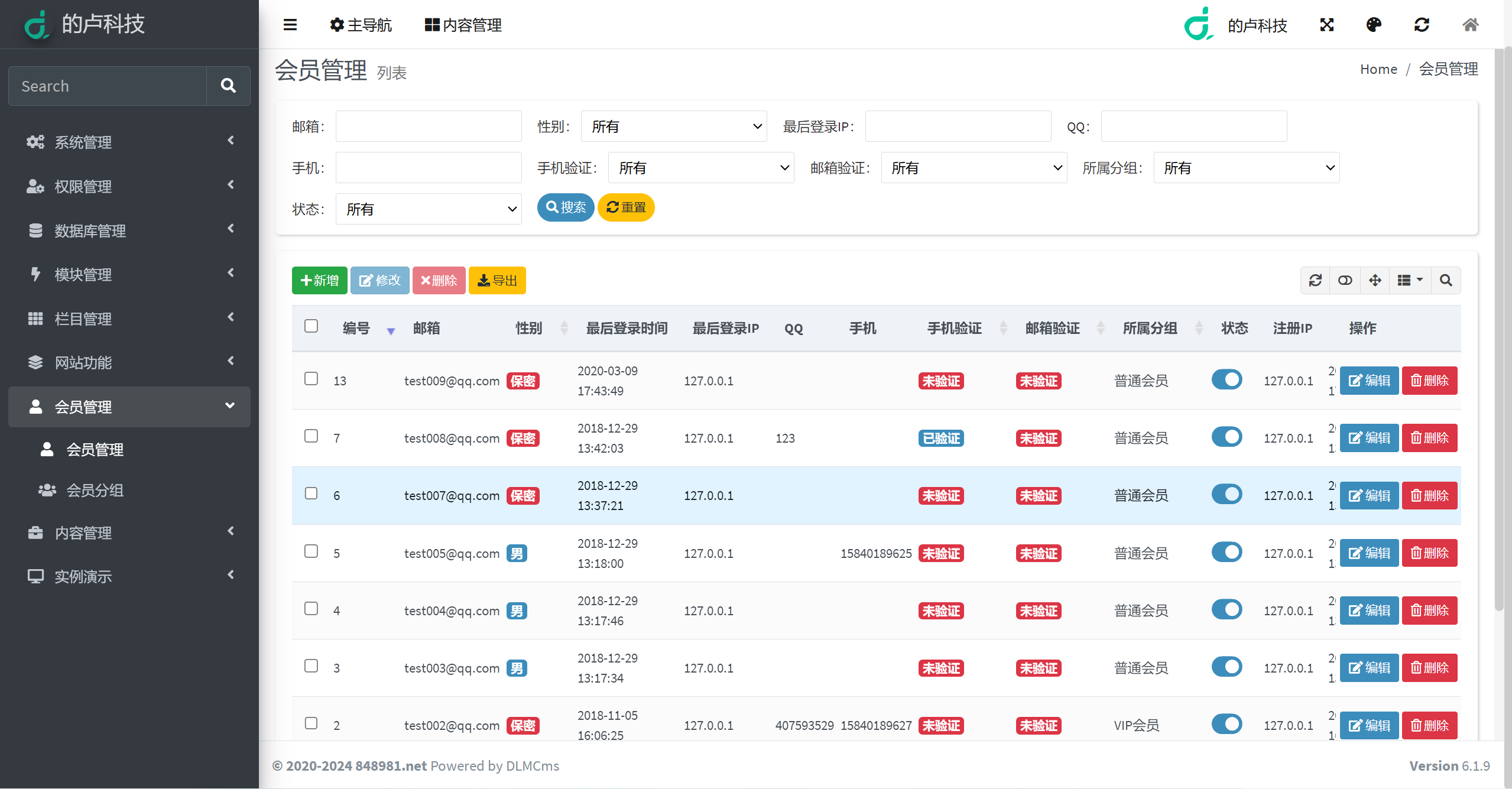Expand 系统管理 sidebar menu

pyautogui.click(x=129, y=142)
